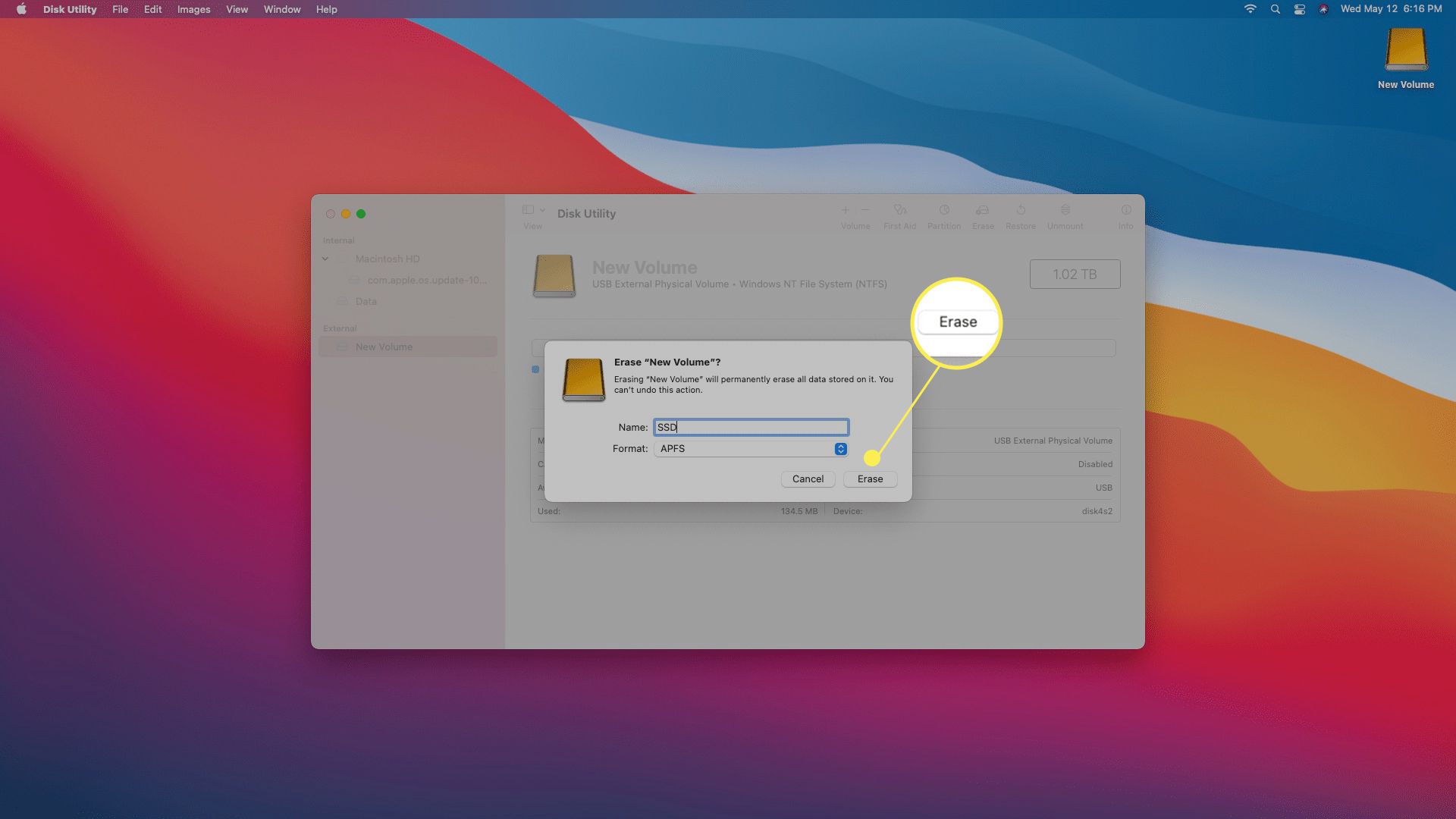Click the USB connection value in info table

(1103, 488)
